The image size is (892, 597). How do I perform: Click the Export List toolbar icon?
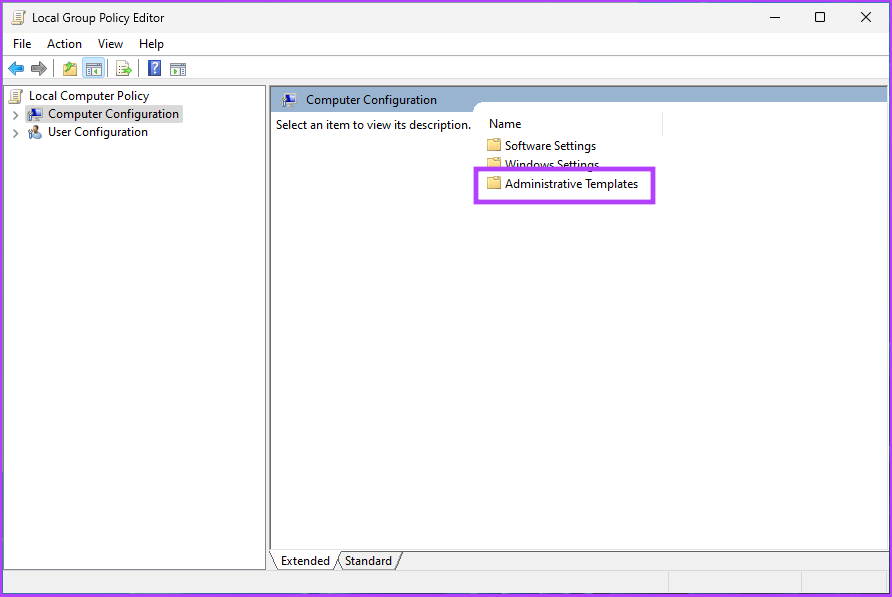click(x=123, y=69)
